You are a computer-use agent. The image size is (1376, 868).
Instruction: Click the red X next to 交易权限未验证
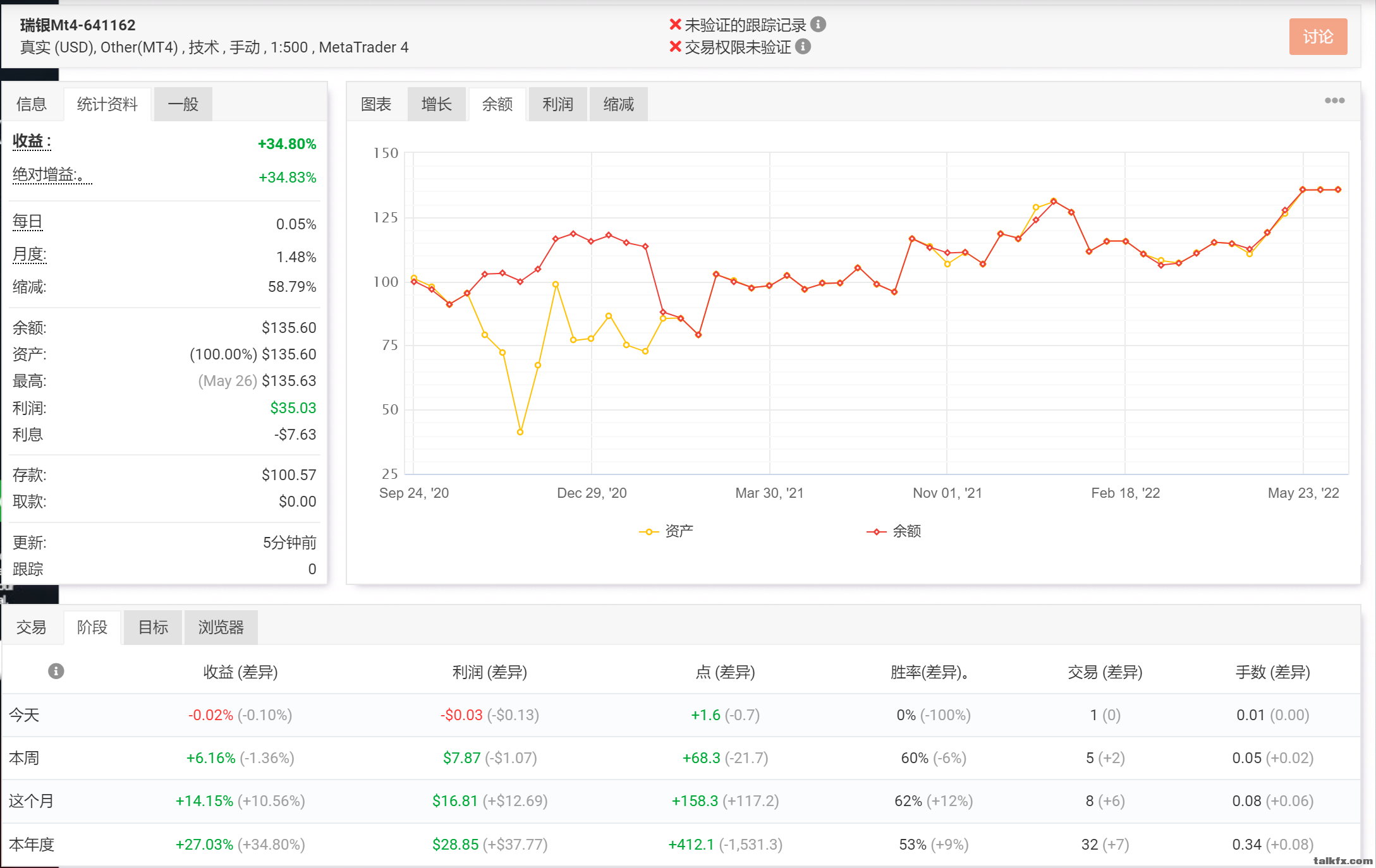click(x=675, y=47)
